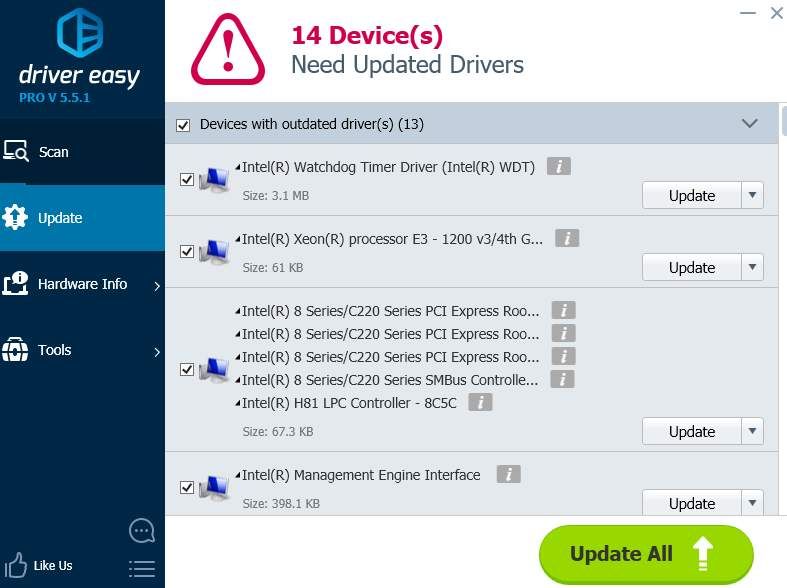The image size is (787, 588).
Task: Expand the Hardware Info submenu arrow
Action: click(157, 286)
